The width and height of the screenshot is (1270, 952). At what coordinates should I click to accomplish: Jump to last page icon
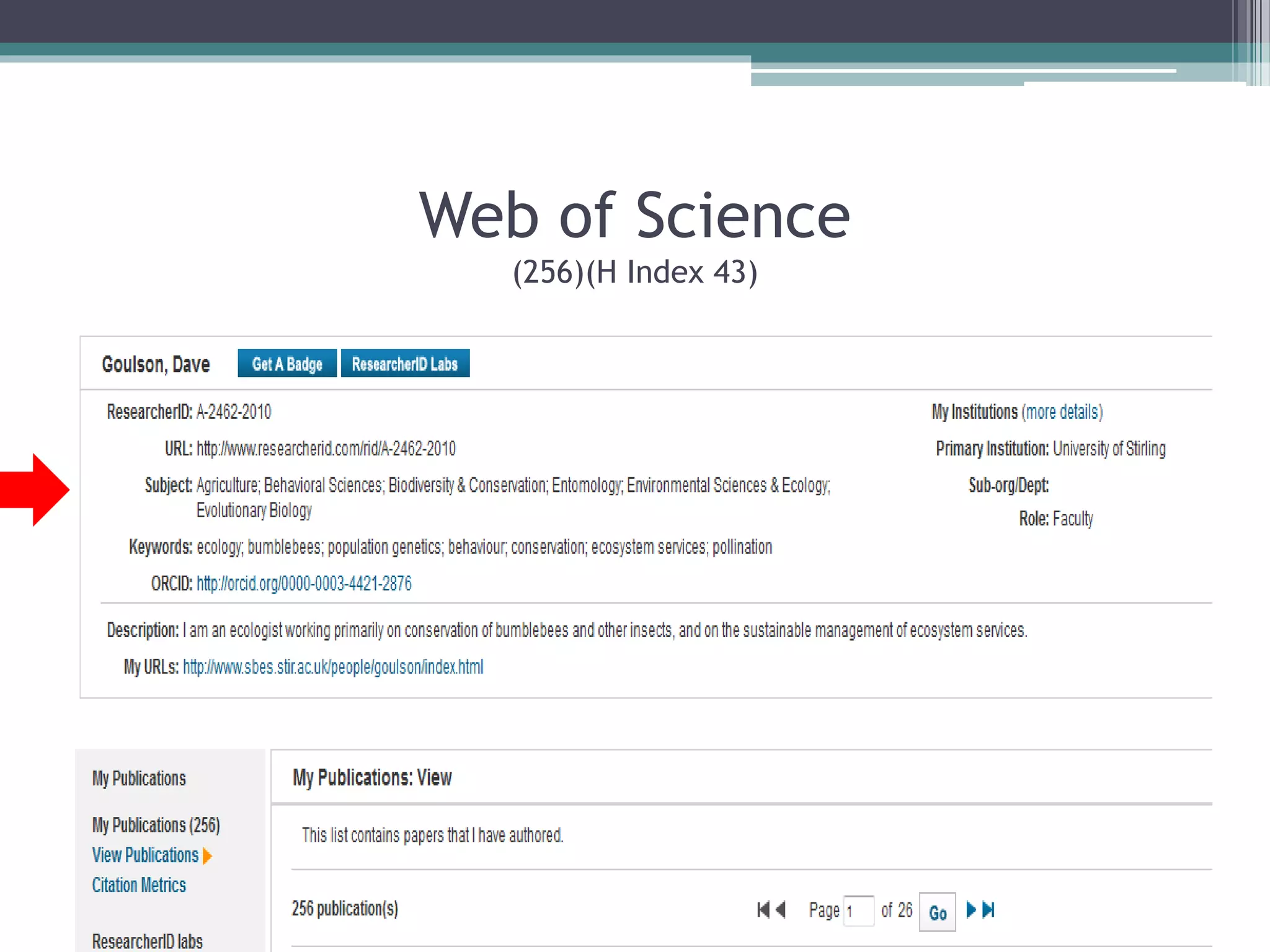(989, 910)
